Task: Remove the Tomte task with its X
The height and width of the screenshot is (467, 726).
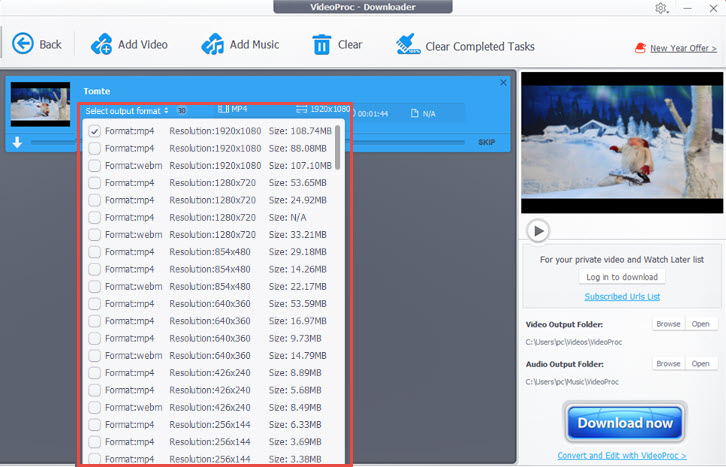Action: 503,83
